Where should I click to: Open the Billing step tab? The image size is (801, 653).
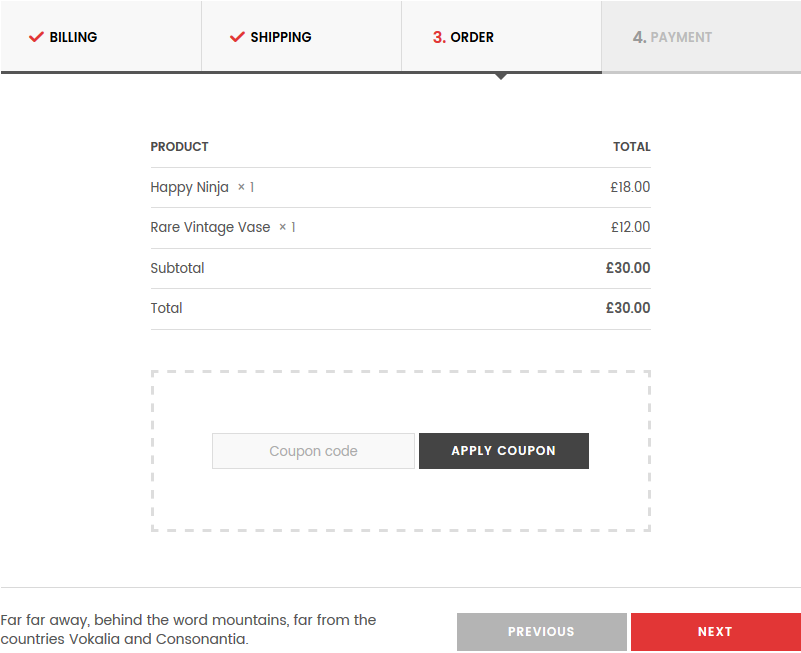tap(101, 36)
